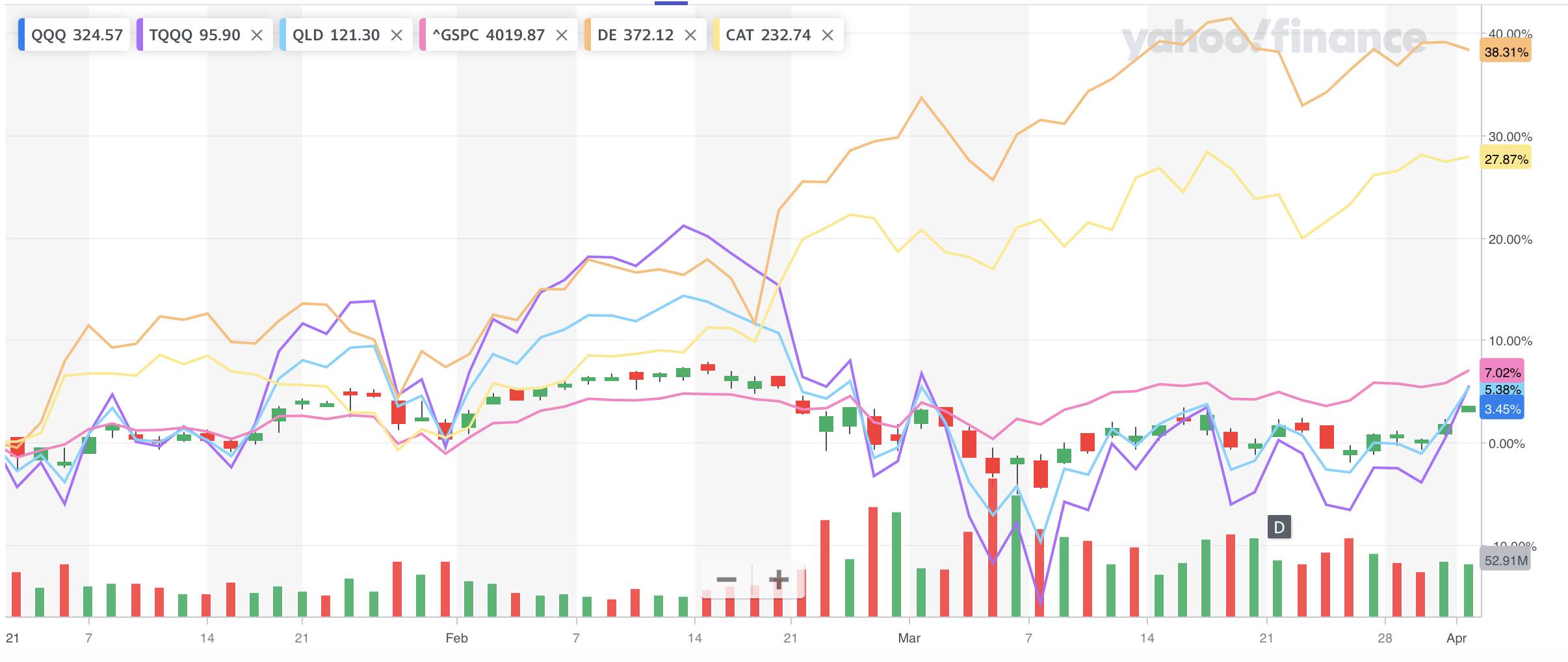Zoom in the chart with plus button

(778, 579)
